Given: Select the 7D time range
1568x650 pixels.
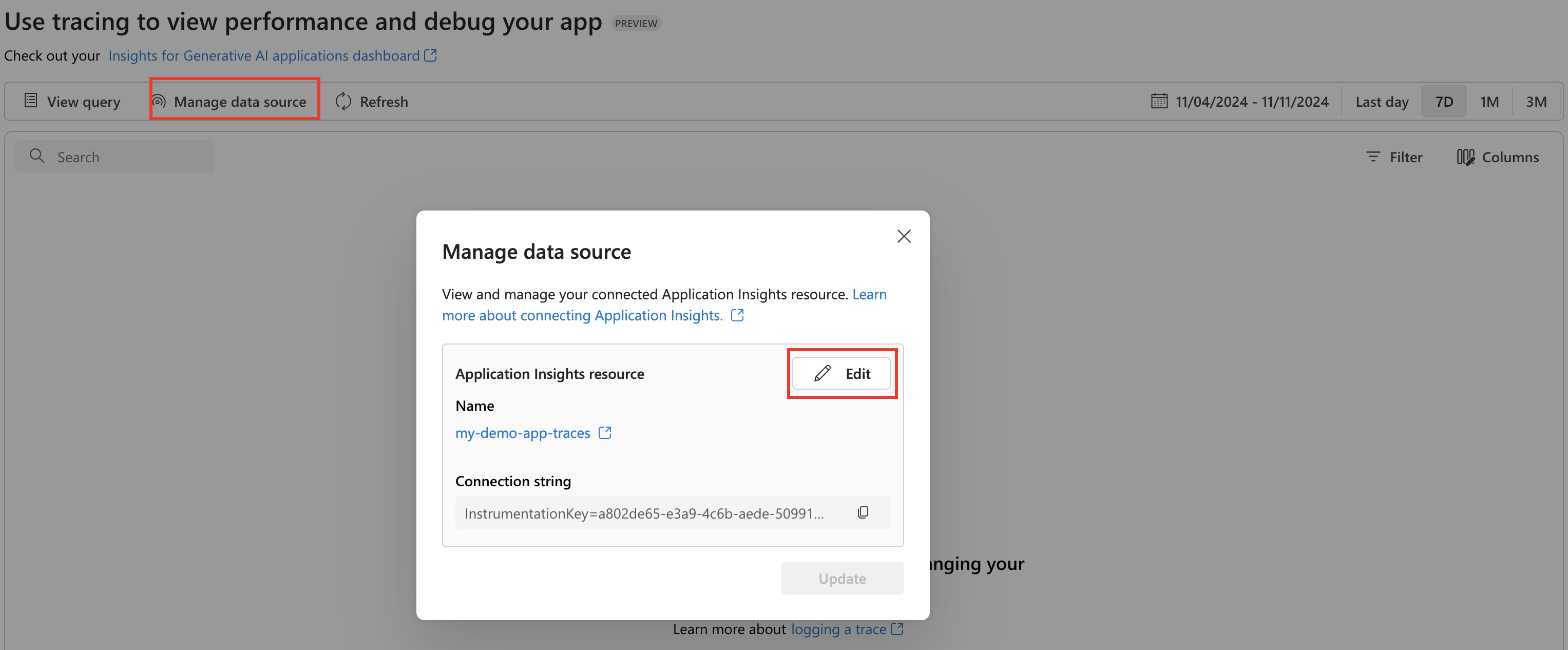Looking at the screenshot, I should (1444, 102).
